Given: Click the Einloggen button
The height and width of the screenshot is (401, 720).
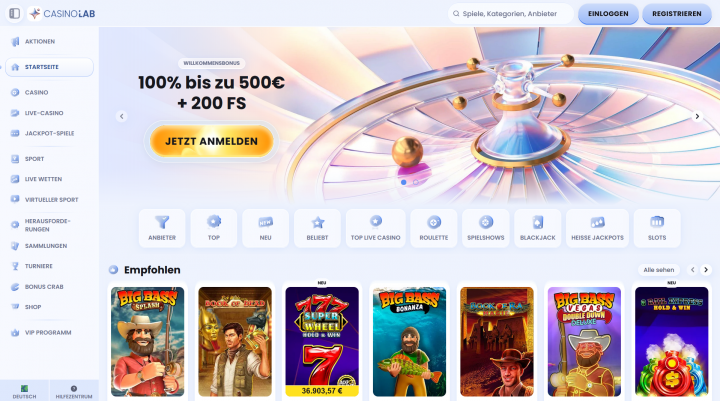Looking at the screenshot, I should pos(608,14).
